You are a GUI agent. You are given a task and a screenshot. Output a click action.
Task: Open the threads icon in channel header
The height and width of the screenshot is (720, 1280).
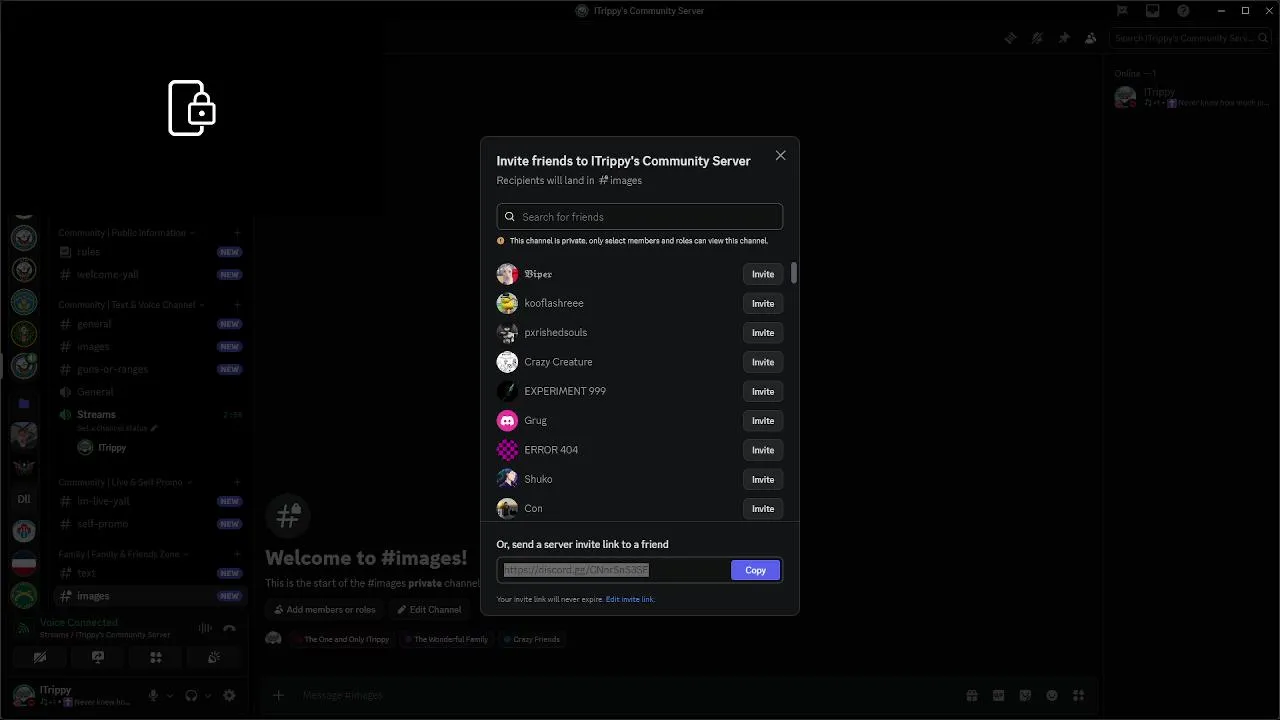(1010, 38)
